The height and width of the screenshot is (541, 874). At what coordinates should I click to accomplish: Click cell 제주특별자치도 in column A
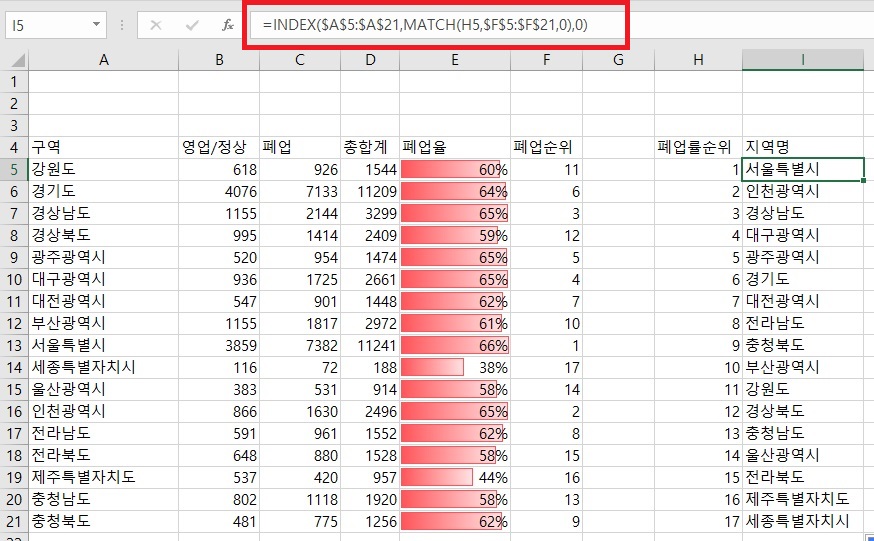click(103, 477)
